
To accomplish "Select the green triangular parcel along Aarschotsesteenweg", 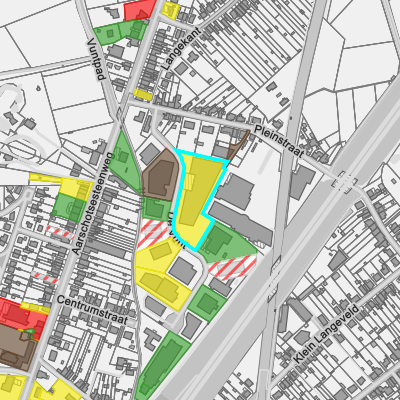I will (x=125, y=162).
